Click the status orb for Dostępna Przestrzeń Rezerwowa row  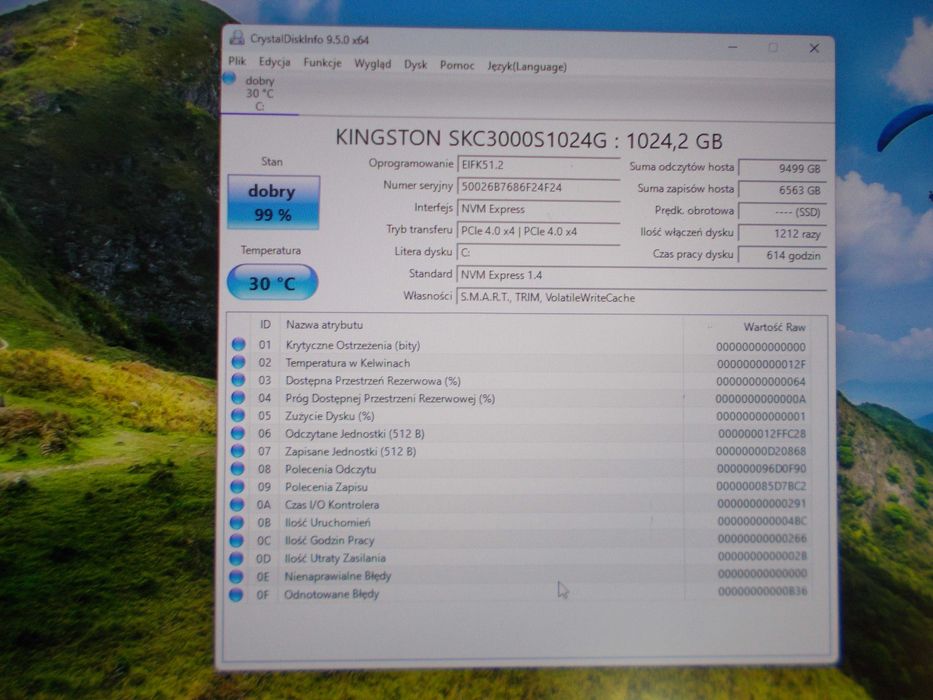(238, 380)
